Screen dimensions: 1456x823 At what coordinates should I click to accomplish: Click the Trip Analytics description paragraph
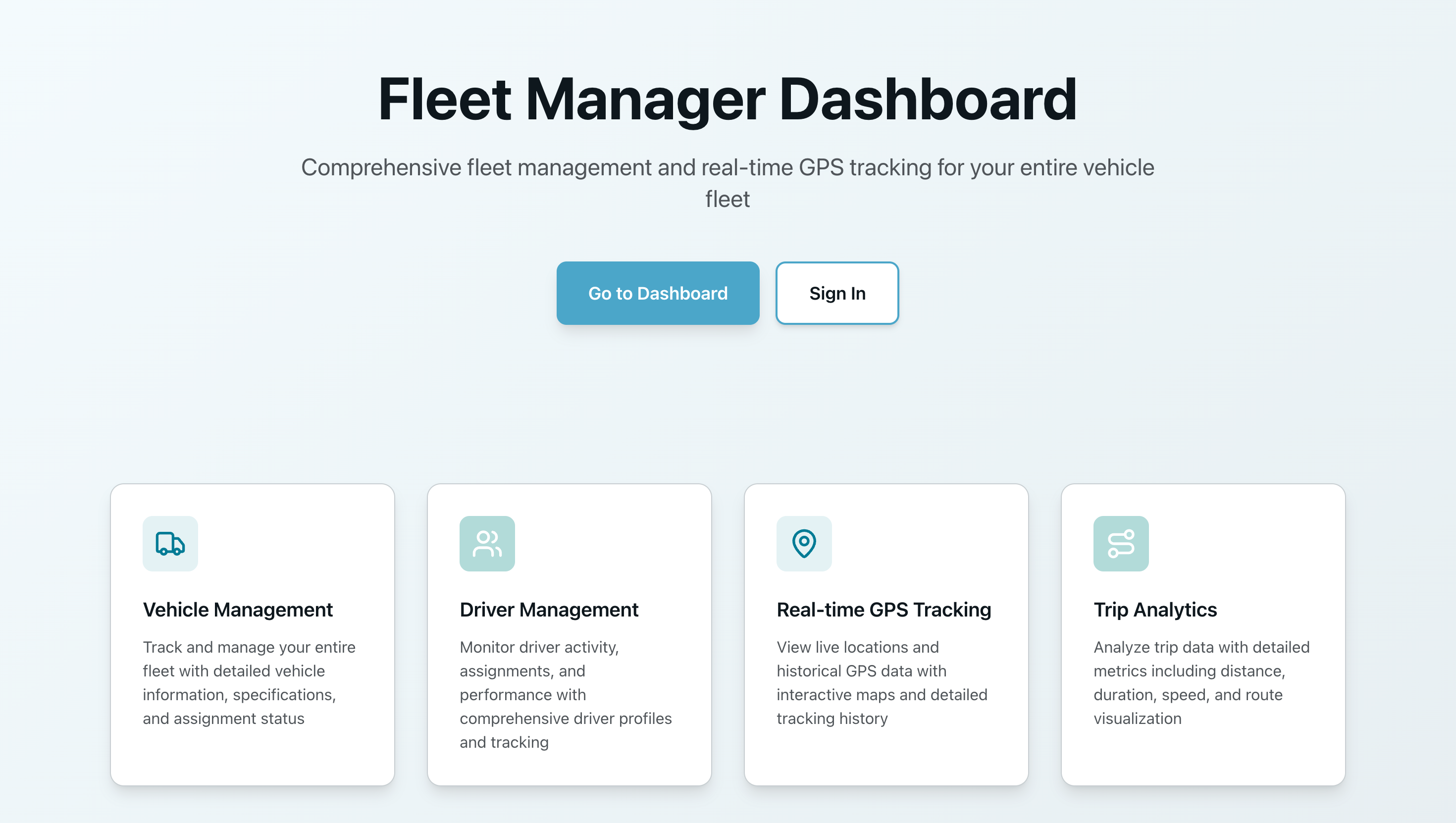coord(1200,682)
